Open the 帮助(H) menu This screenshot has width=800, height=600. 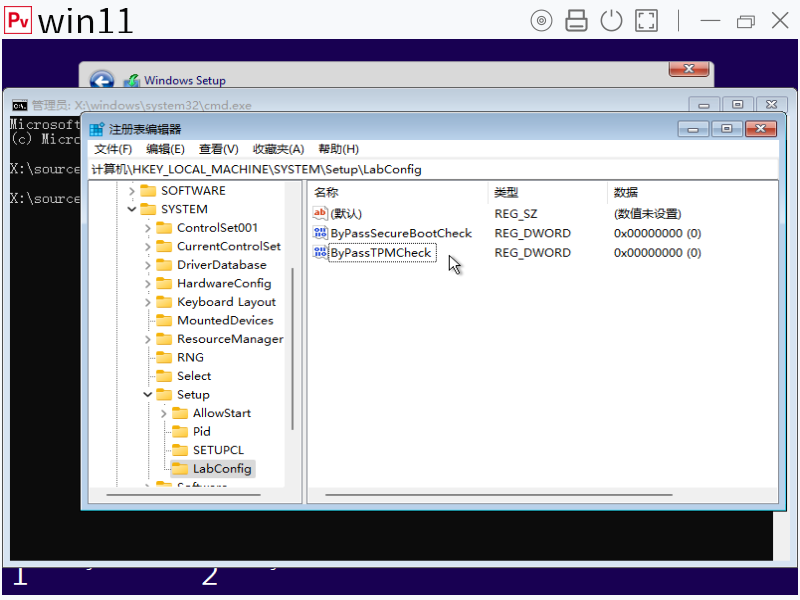[x=338, y=149]
